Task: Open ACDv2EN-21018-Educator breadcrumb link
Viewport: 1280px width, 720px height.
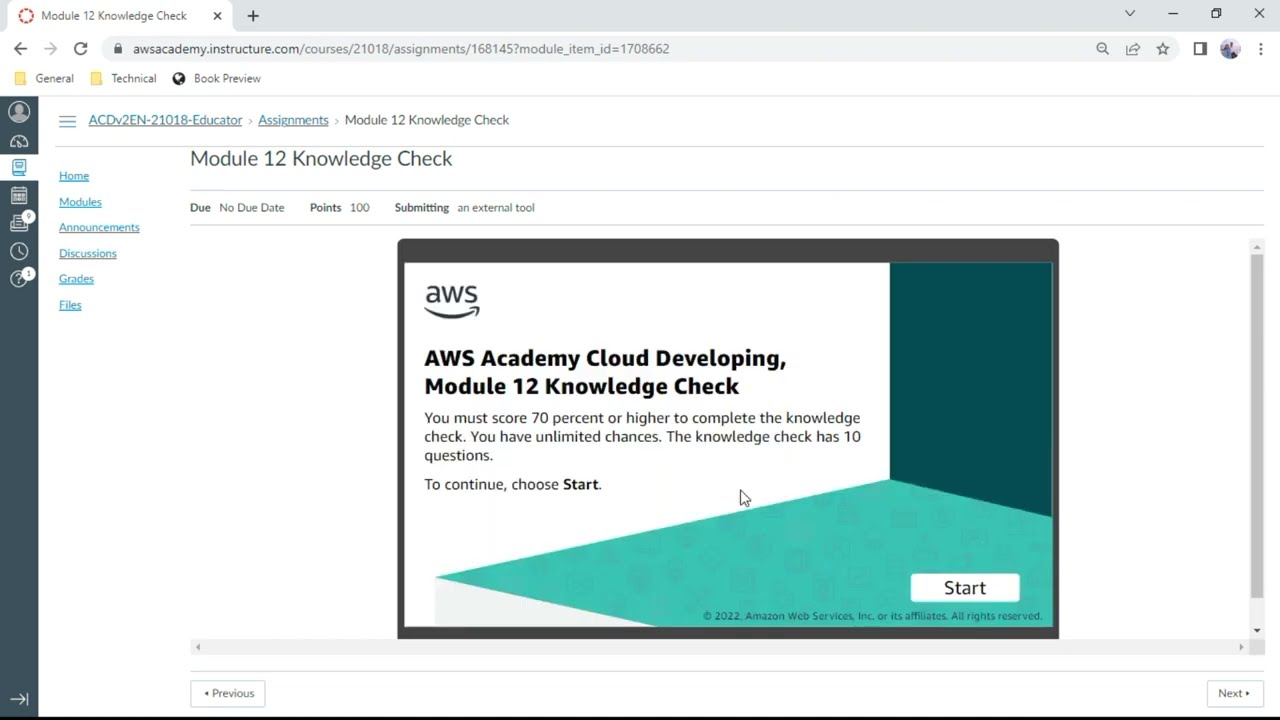Action: pos(165,120)
